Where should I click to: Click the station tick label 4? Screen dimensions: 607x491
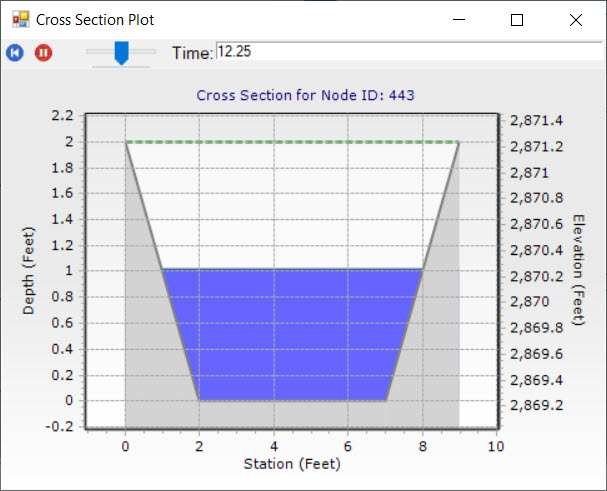click(x=274, y=446)
